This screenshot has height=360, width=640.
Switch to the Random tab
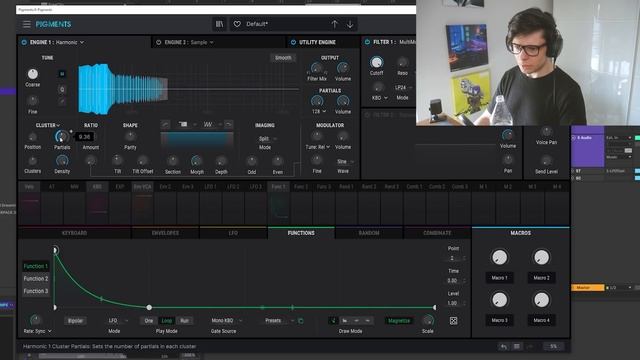pyautogui.click(x=369, y=233)
